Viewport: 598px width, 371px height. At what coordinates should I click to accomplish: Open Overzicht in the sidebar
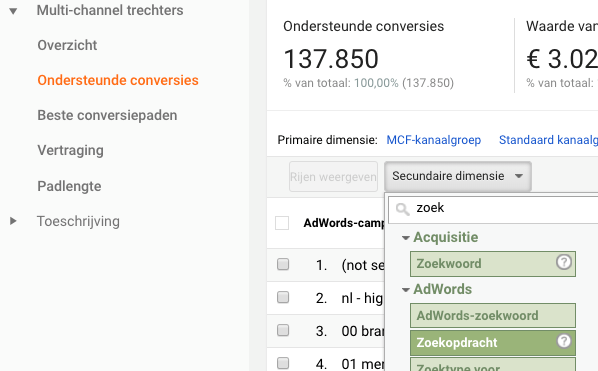(67, 45)
